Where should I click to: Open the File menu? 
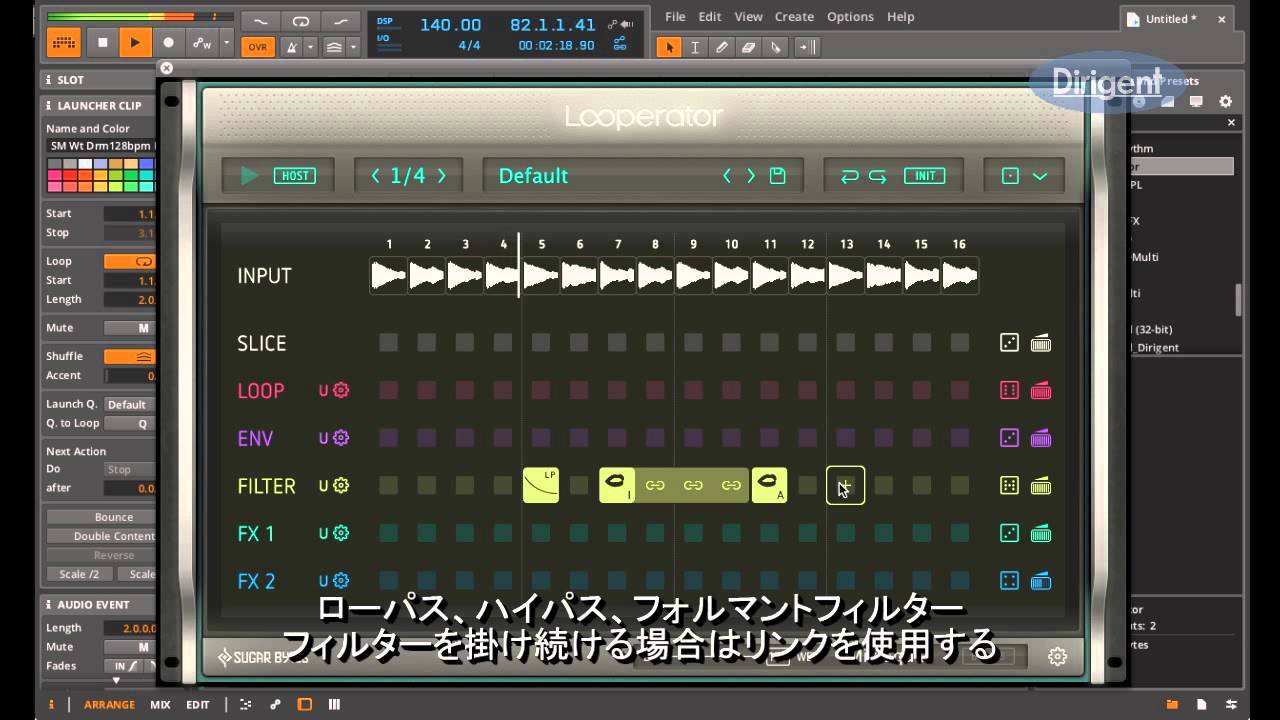pos(676,16)
